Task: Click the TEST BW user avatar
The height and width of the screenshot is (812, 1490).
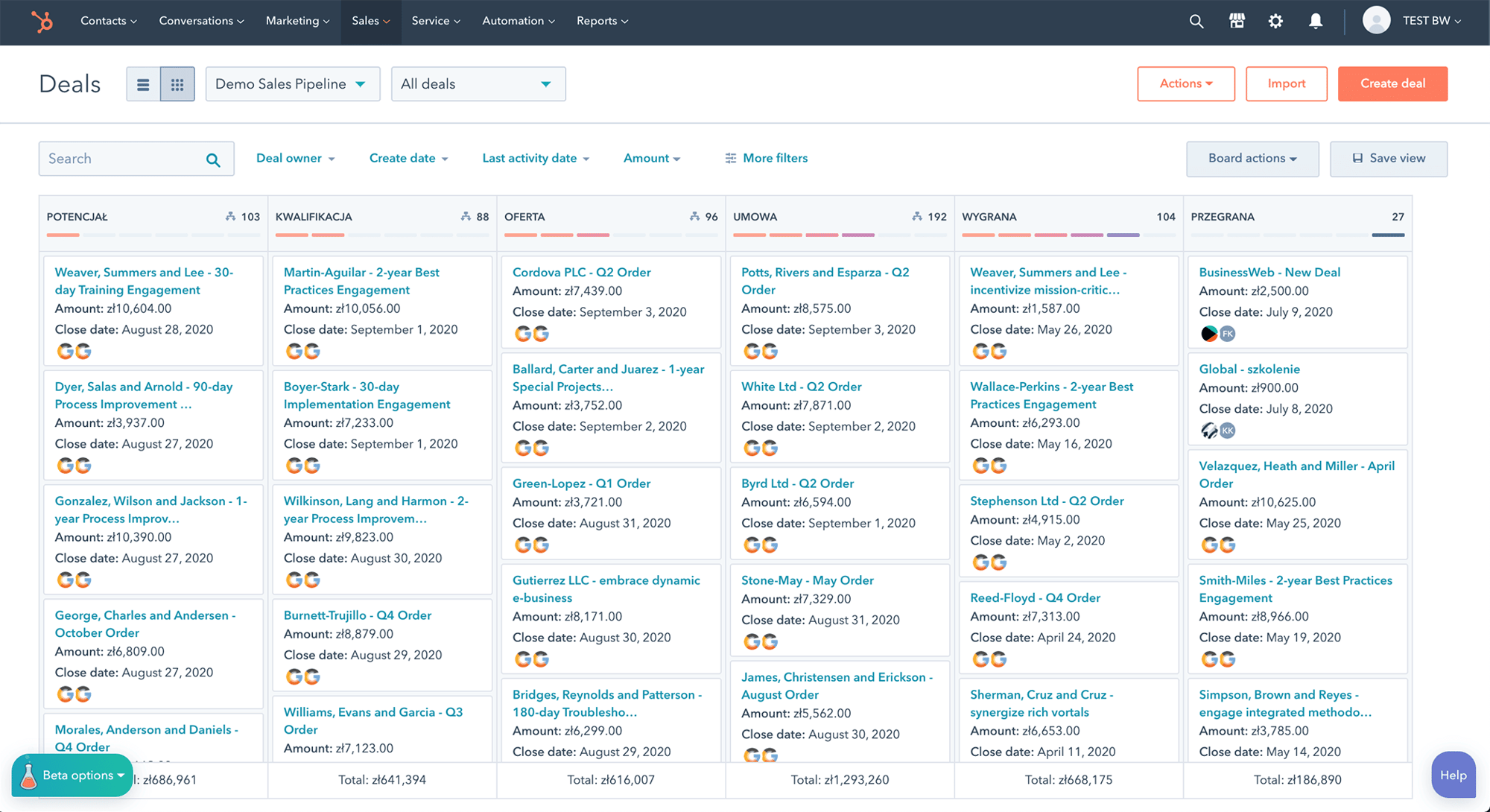Action: (x=1376, y=21)
